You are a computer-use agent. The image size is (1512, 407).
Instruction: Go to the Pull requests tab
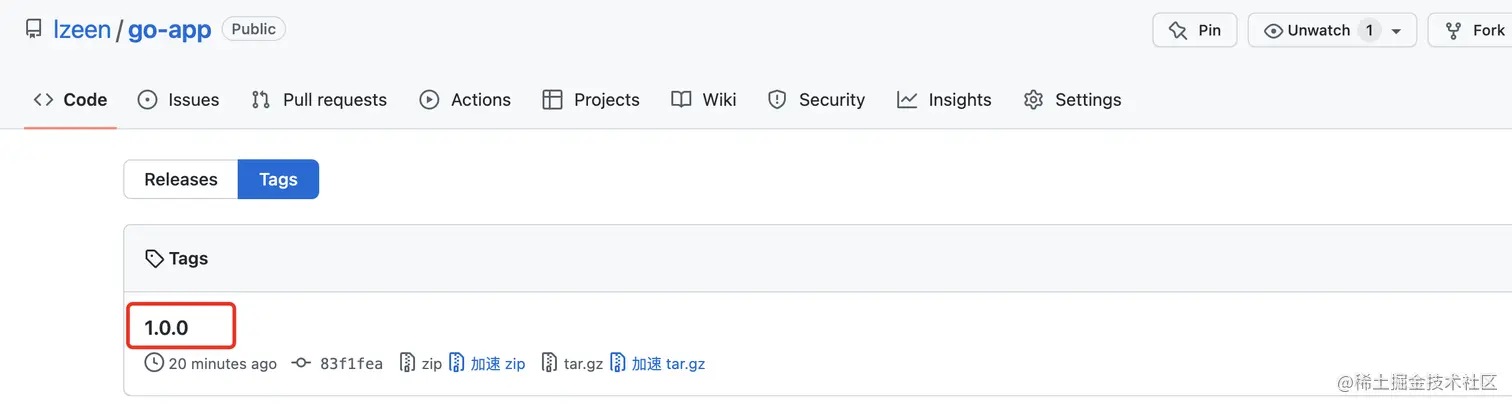tap(319, 100)
